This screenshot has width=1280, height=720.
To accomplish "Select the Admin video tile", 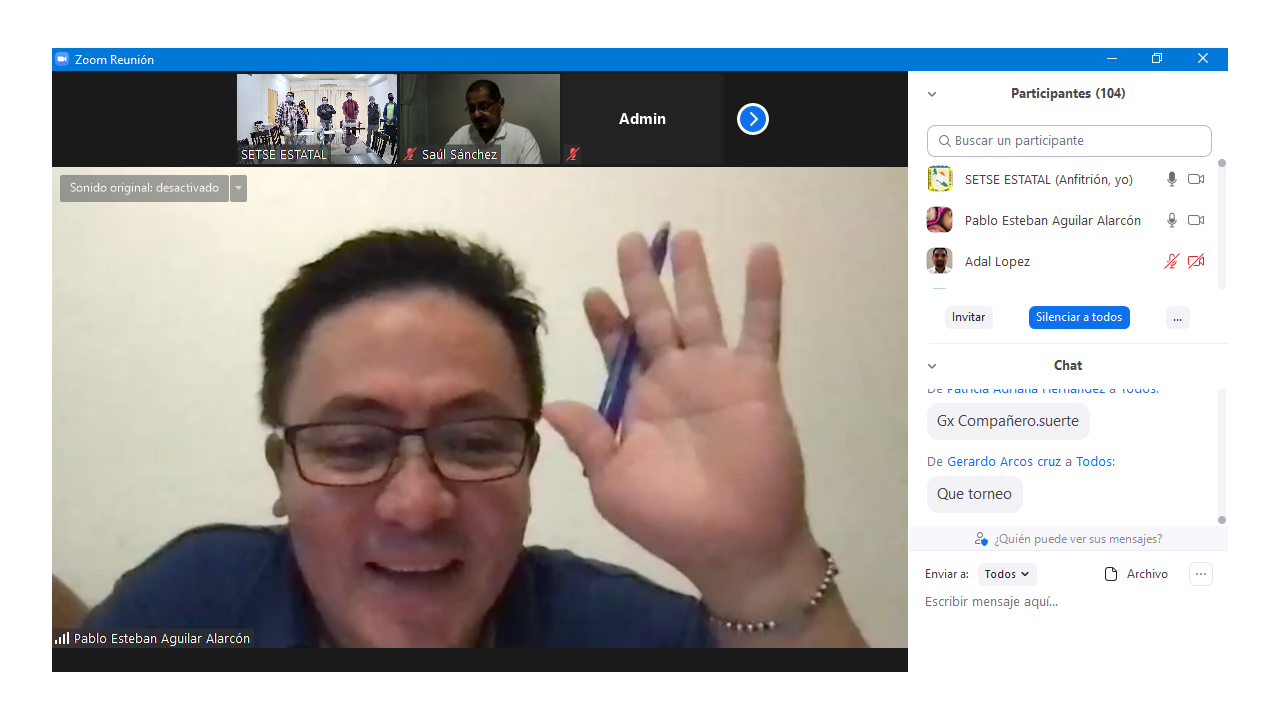I will click(x=643, y=119).
